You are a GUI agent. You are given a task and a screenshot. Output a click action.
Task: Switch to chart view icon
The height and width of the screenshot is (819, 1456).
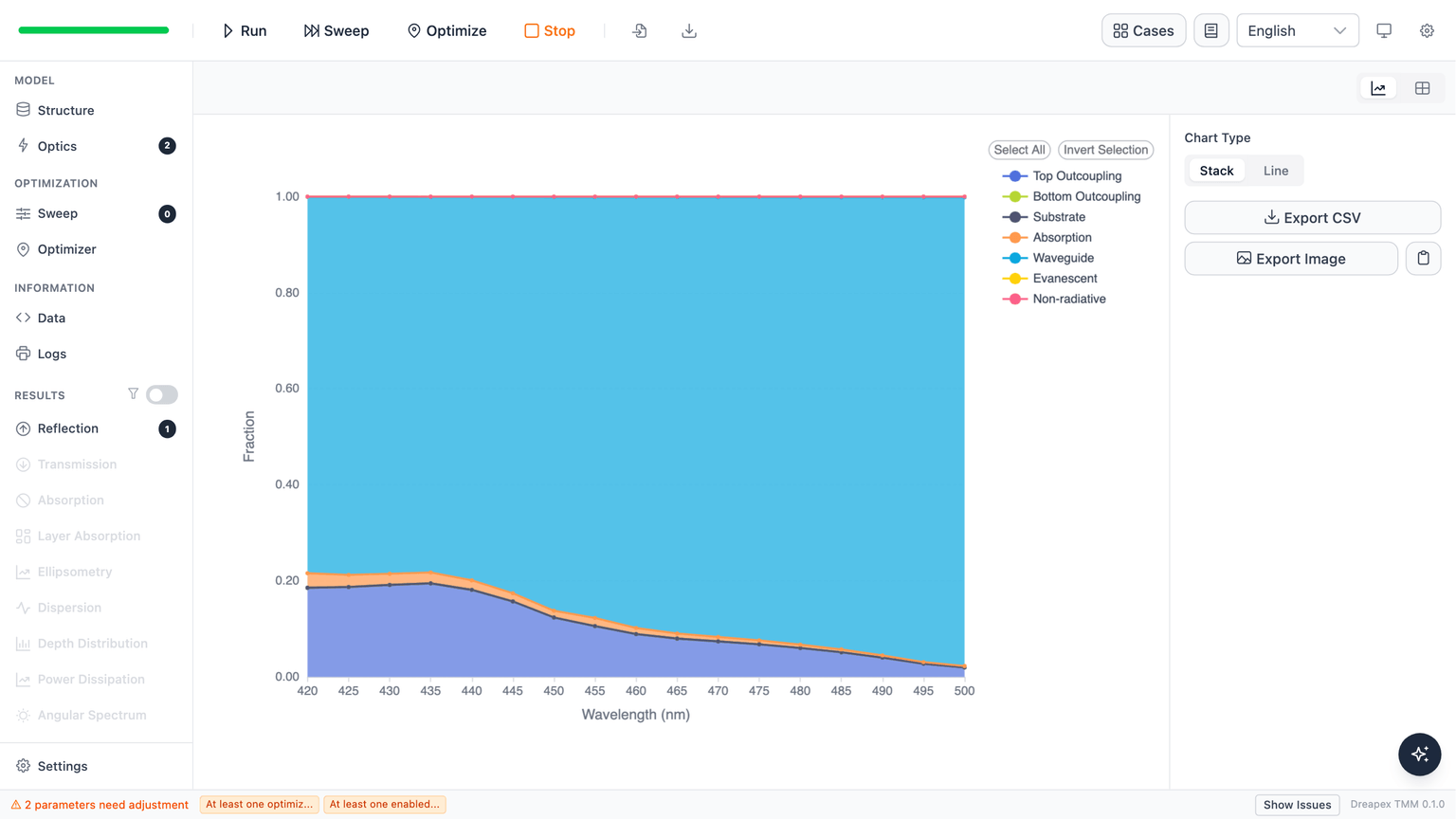(1378, 88)
